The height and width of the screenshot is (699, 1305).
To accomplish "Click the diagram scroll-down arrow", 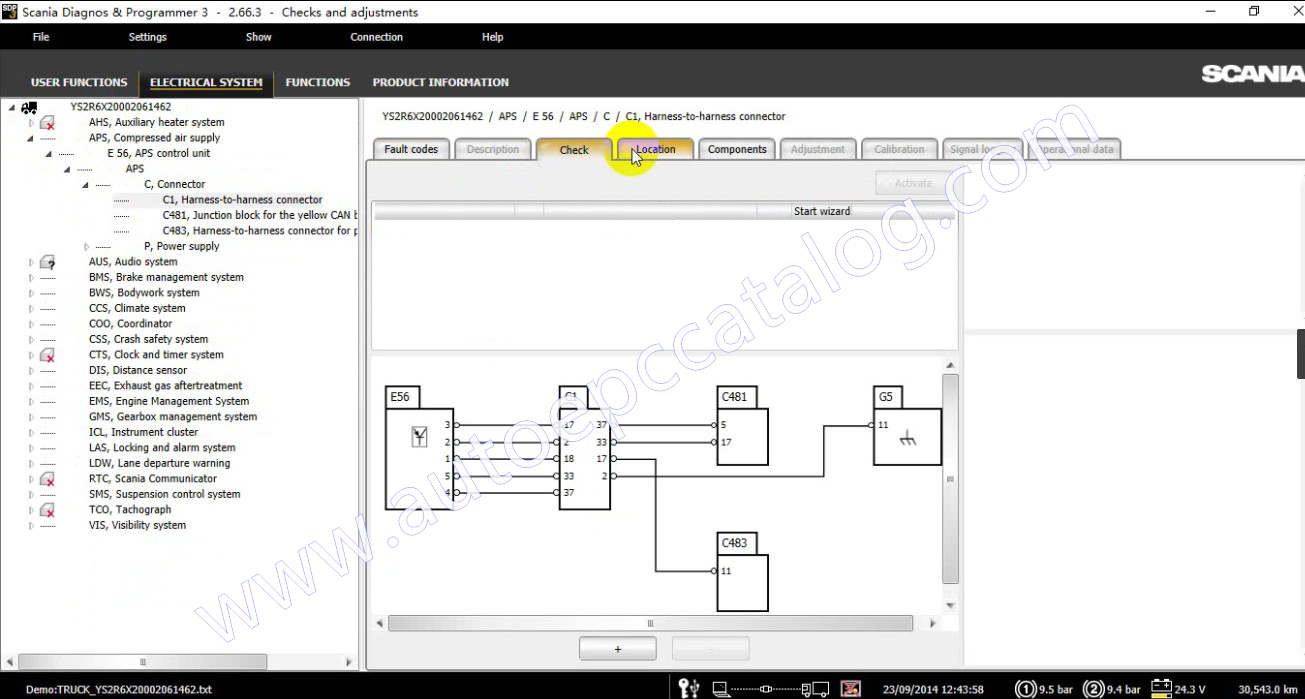I will pyautogui.click(x=950, y=606).
